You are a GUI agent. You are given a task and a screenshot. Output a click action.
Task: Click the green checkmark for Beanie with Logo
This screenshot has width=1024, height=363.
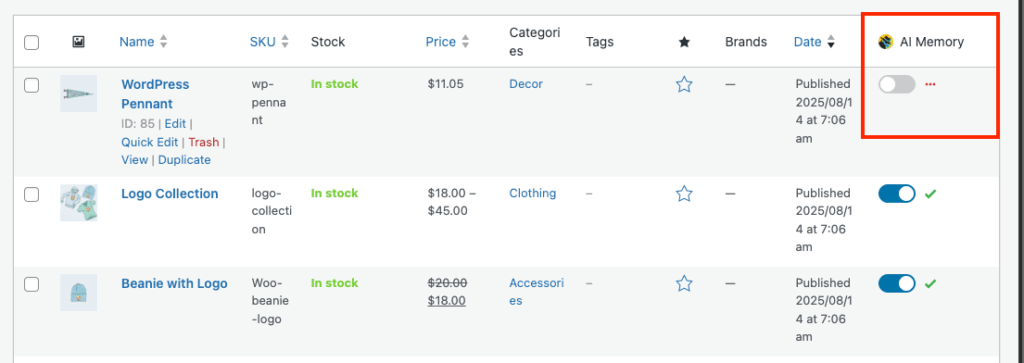[931, 283]
